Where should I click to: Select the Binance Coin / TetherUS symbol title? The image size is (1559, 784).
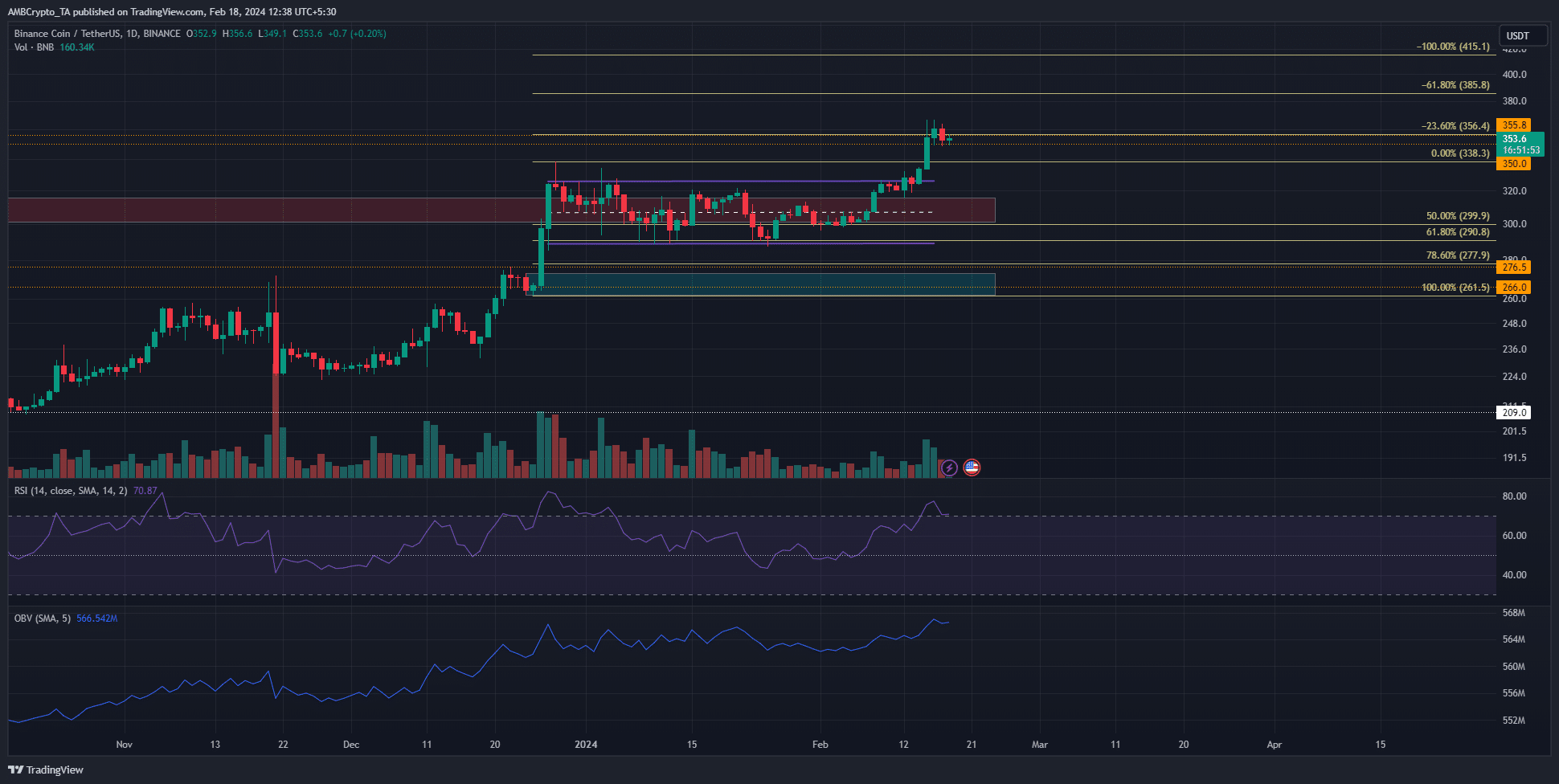(x=97, y=34)
